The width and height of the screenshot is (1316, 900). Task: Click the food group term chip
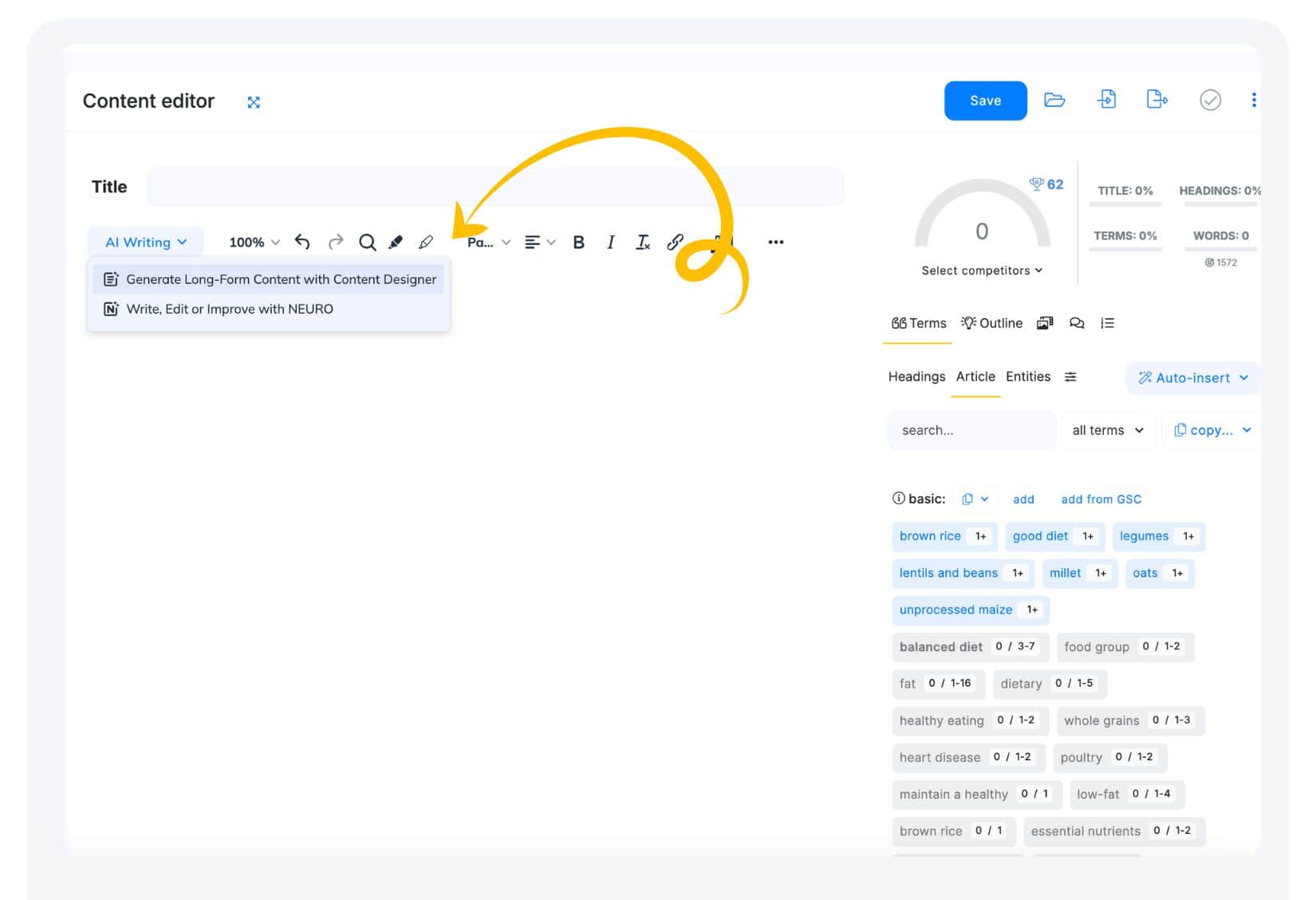point(1125,647)
